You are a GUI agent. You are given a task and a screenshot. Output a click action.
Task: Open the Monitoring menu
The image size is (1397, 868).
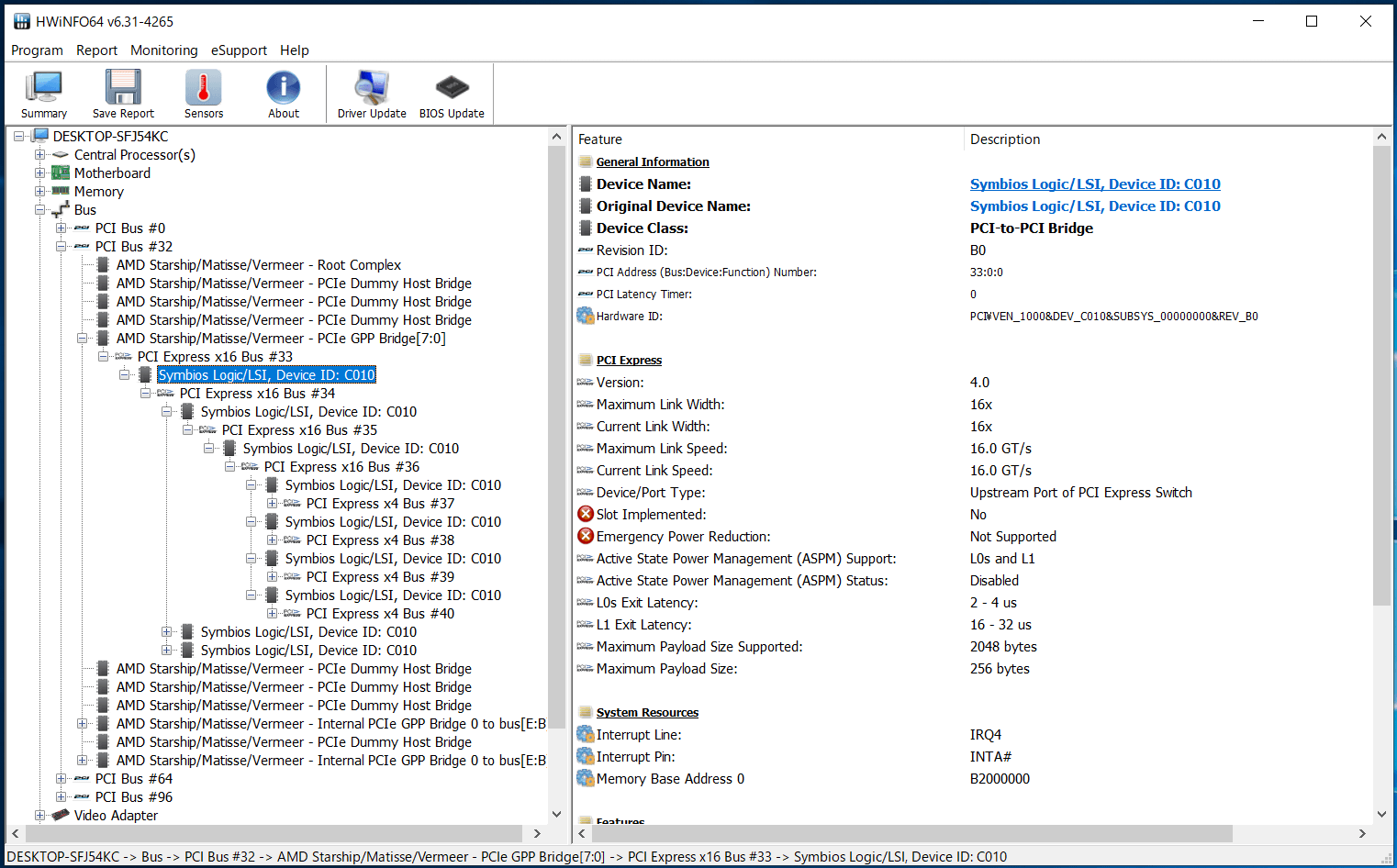pyautogui.click(x=163, y=50)
